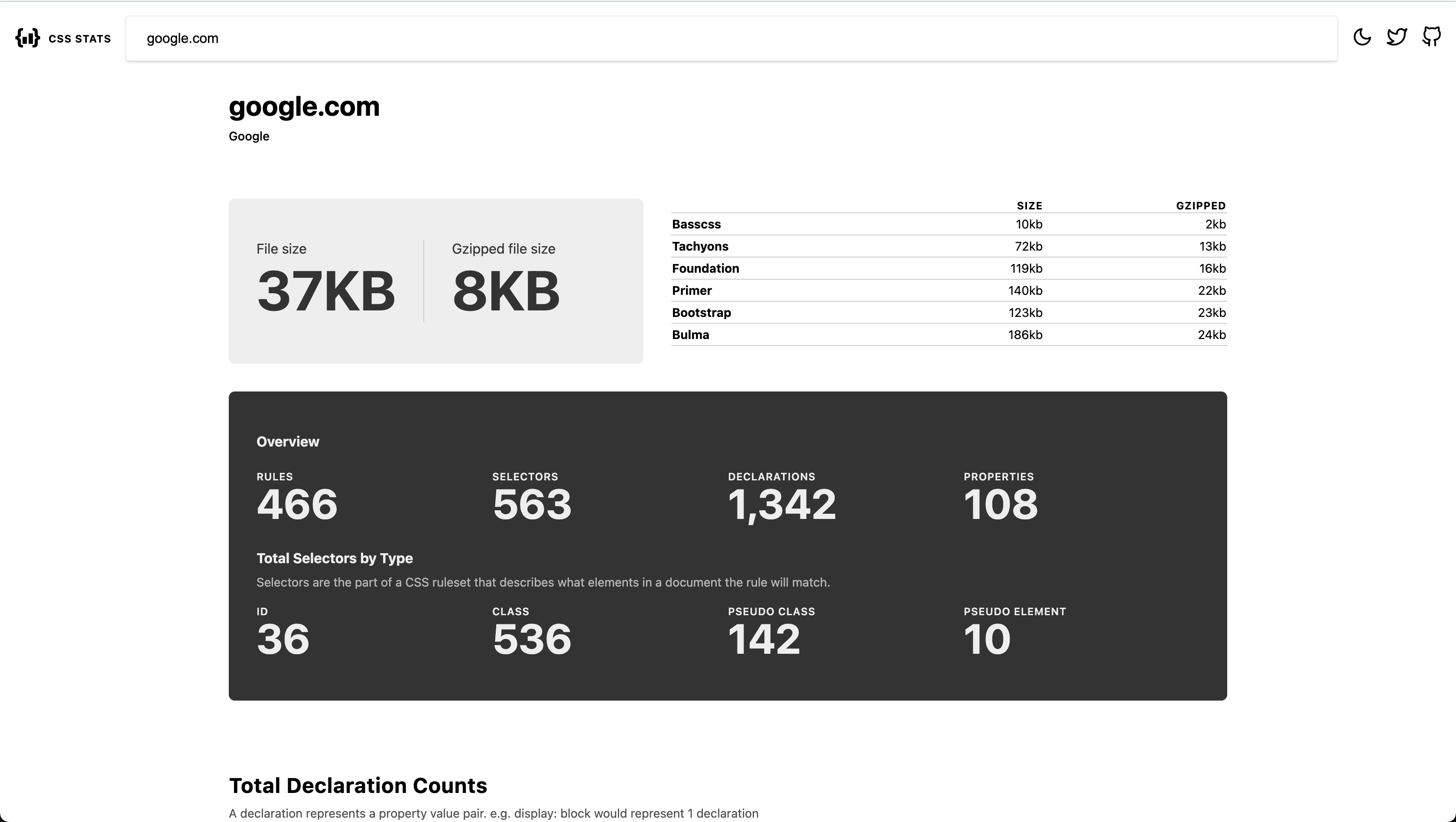Click the RULES label
Screen dimensions: 1456x822
pyautogui.click(x=275, y=476)
